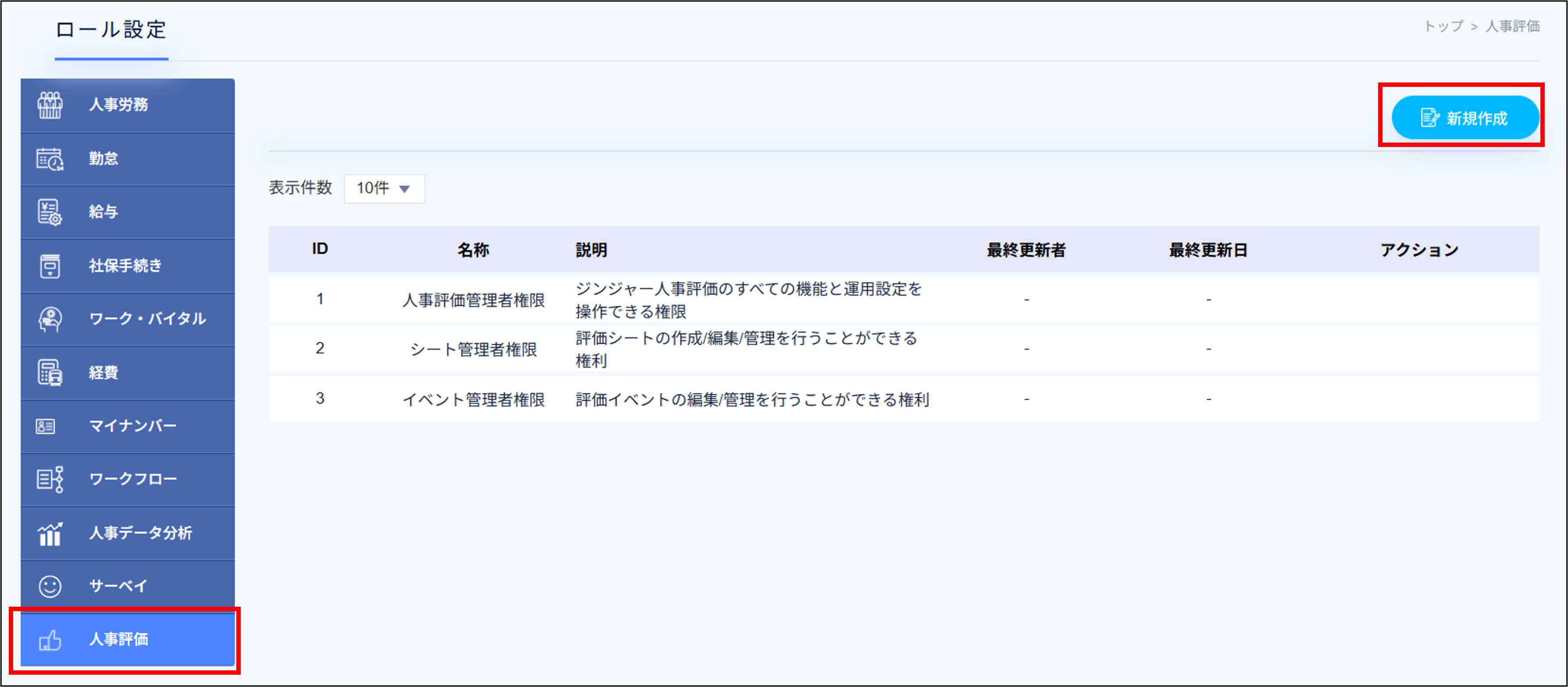
Task: Expand the arrow next to 10件
Action: tap(405, 190)
